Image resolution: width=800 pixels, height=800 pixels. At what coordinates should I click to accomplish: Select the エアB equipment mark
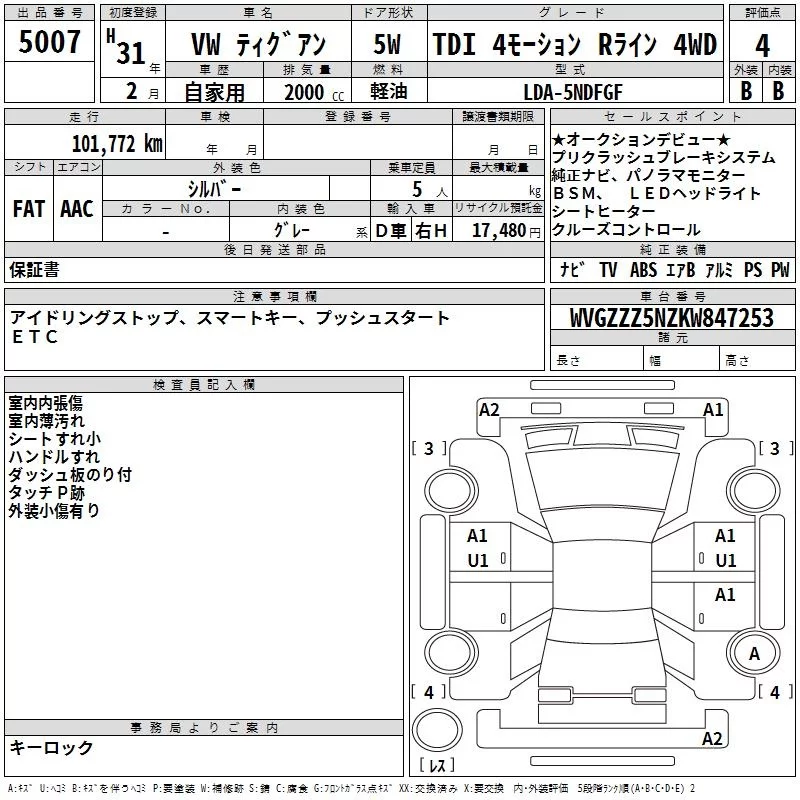pos(681,269)
